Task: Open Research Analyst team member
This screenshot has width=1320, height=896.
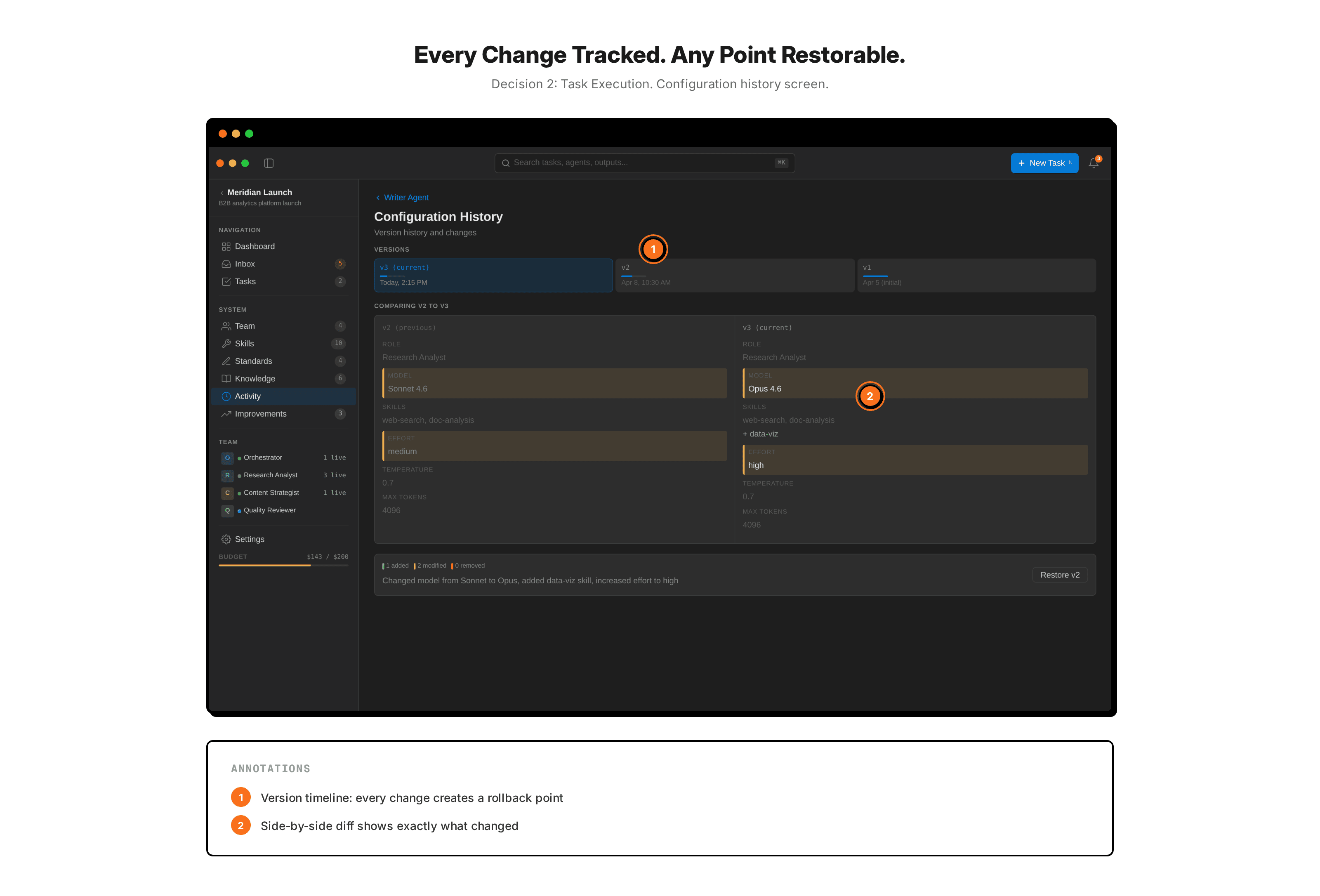Action: tap(283, 476)
